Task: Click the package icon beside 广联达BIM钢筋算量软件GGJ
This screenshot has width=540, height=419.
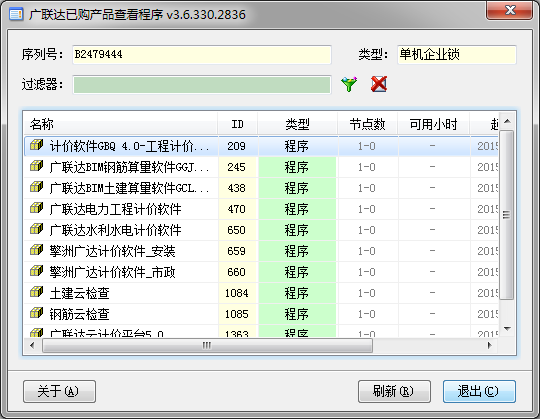Action: point(36,166)
